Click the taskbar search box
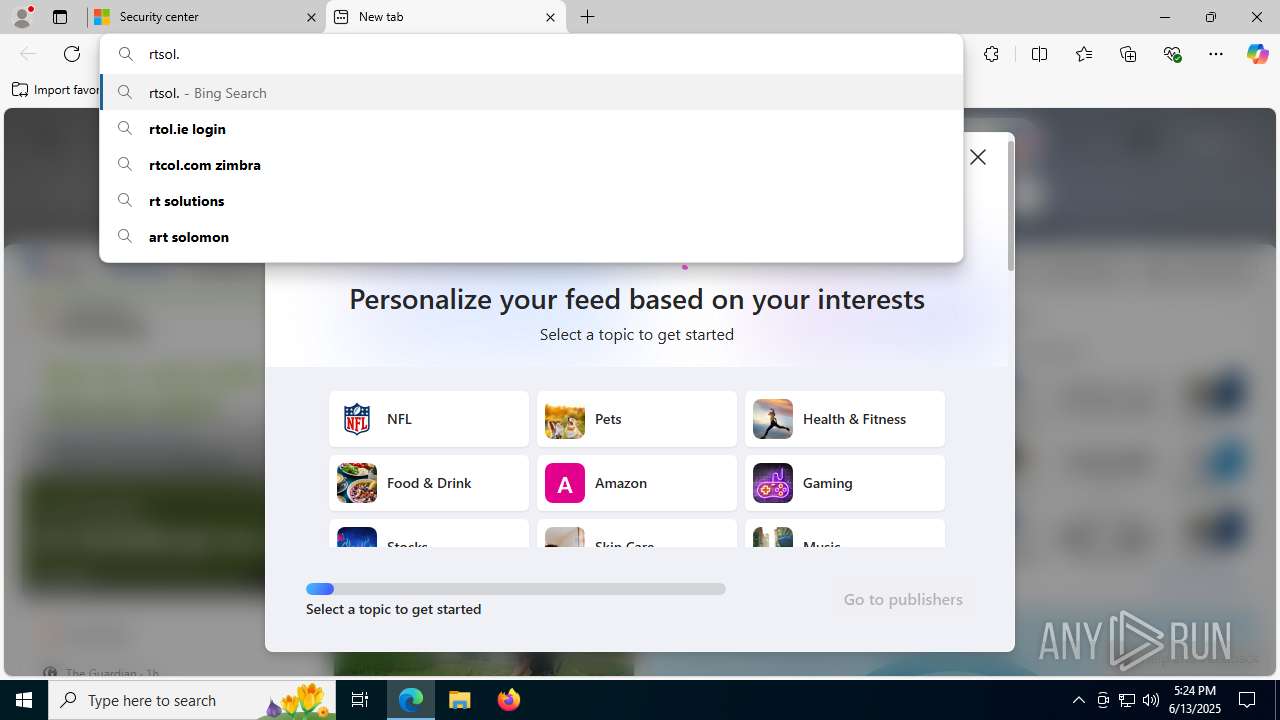1280x720 pixels. tap(192, 700)
